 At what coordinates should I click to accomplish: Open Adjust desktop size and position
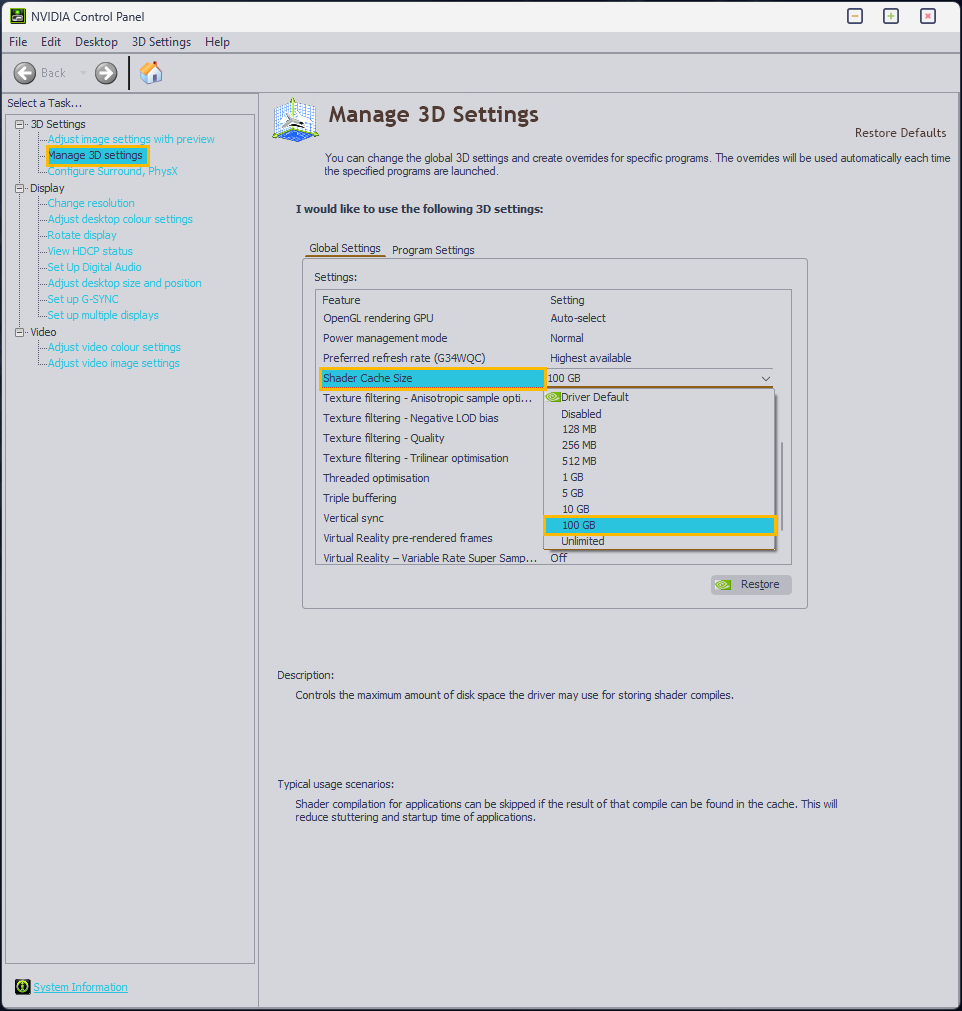pos(124,283)
